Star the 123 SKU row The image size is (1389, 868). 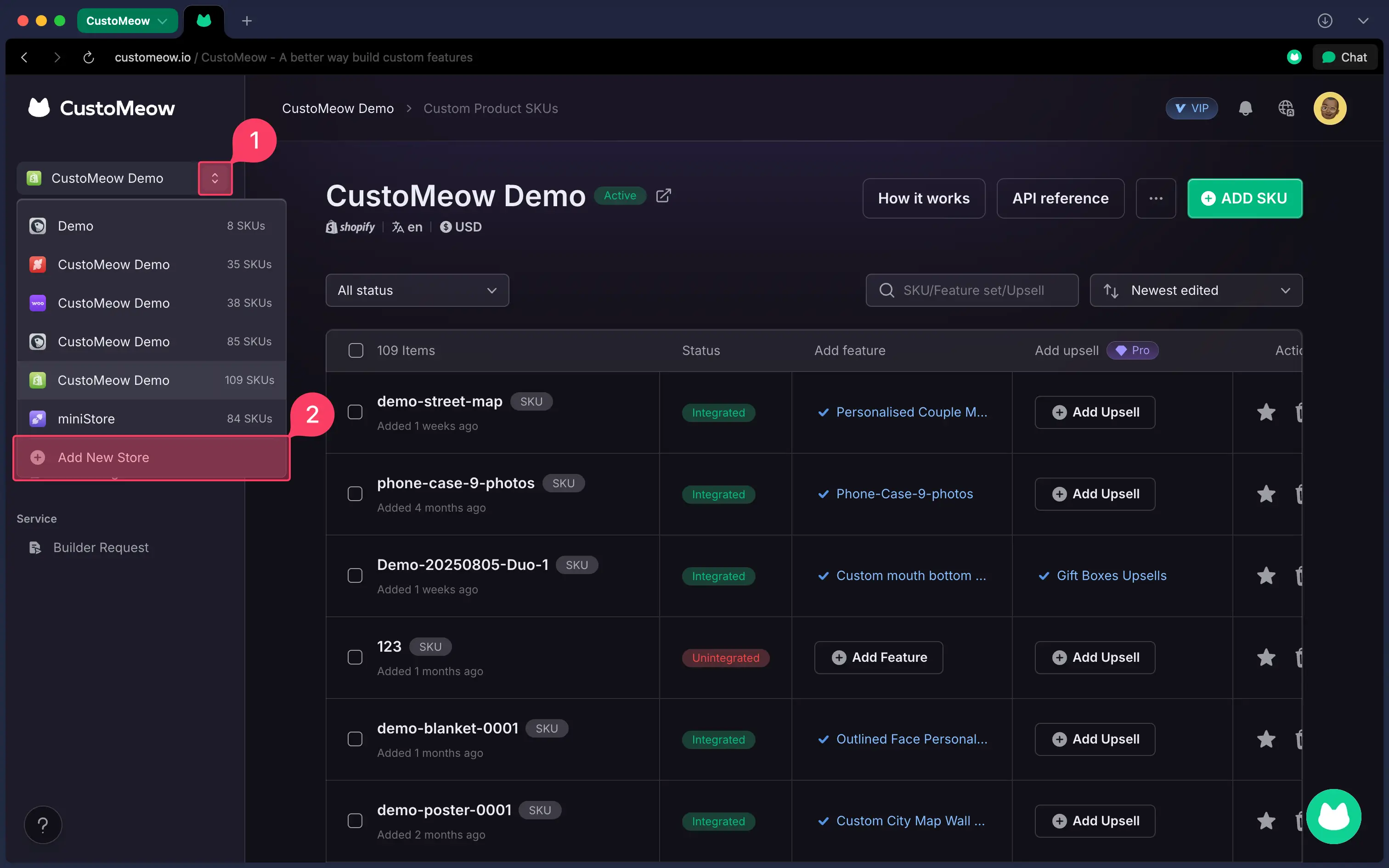pyautogui.click(x=1265, y=657)
